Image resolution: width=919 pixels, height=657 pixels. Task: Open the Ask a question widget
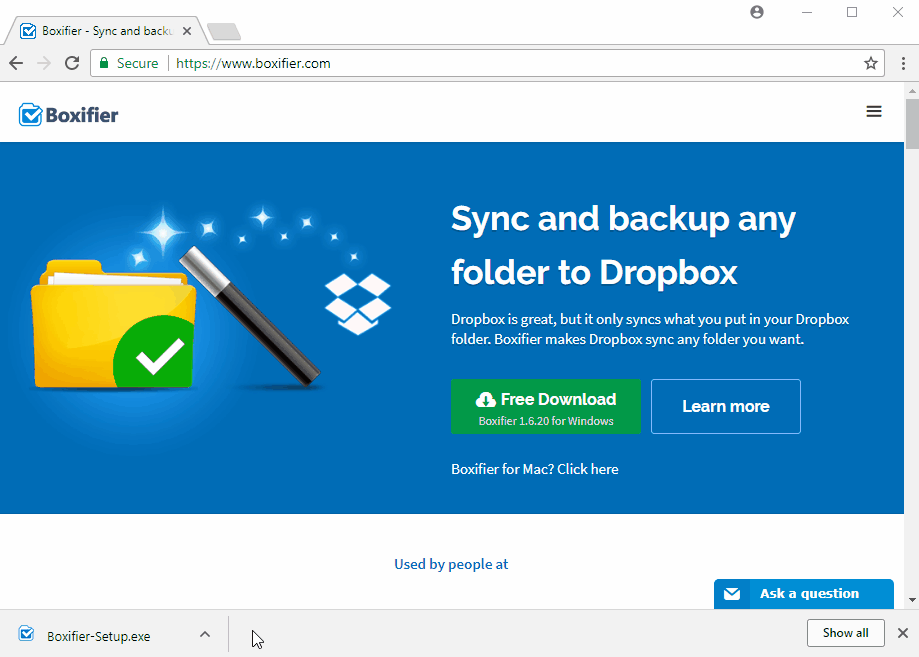[x=804, y=594]
